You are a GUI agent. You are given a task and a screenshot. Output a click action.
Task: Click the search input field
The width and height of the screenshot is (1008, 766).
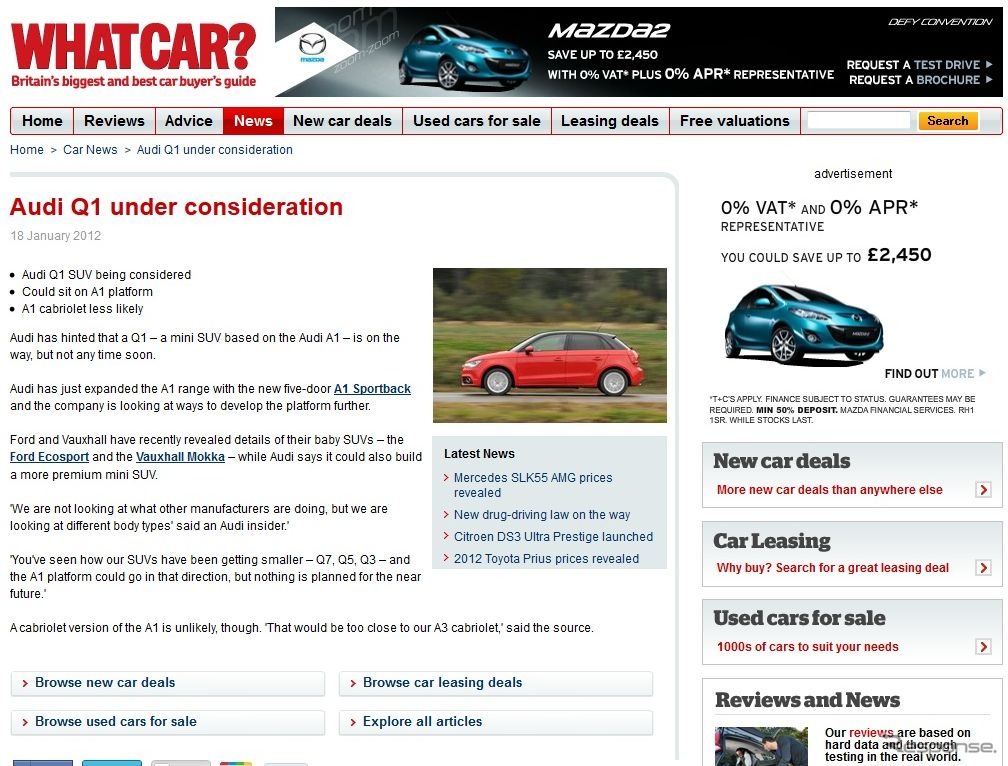tap(859, 121)
